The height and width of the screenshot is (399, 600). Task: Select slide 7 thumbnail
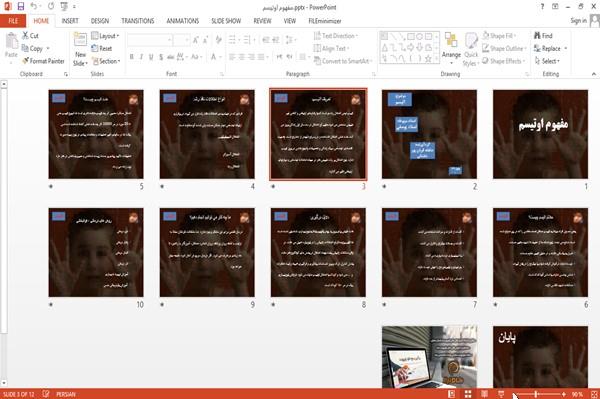pos(429,252)
